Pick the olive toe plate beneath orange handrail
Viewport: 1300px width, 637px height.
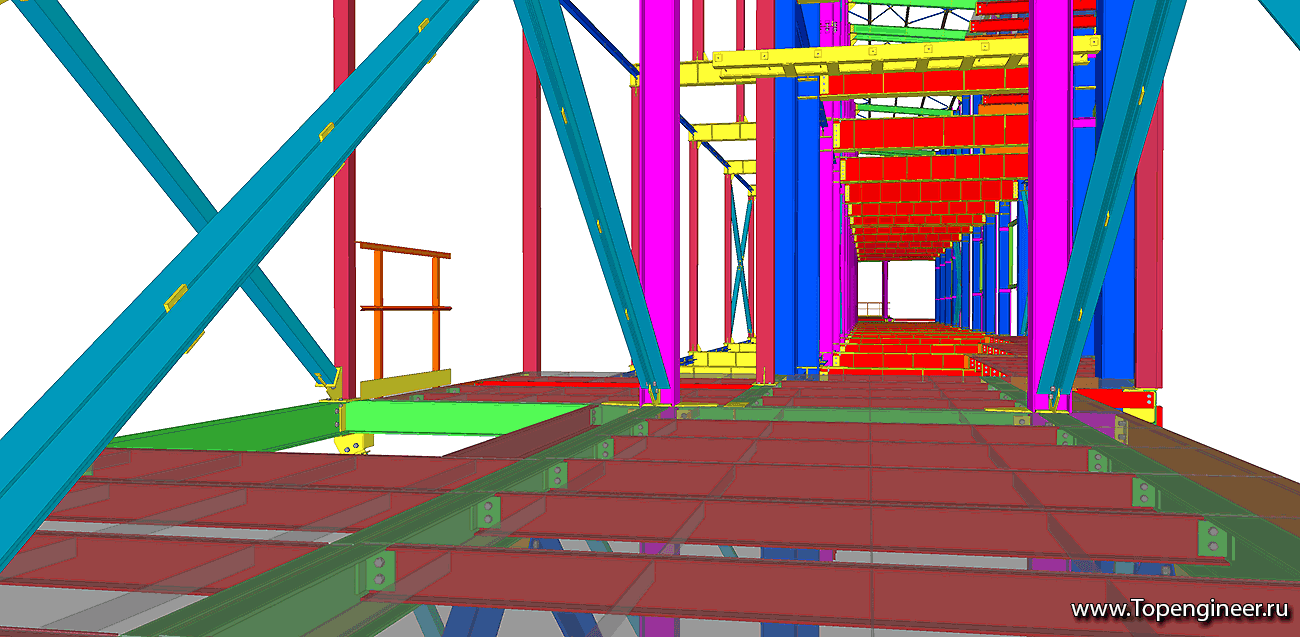(403, 383)
